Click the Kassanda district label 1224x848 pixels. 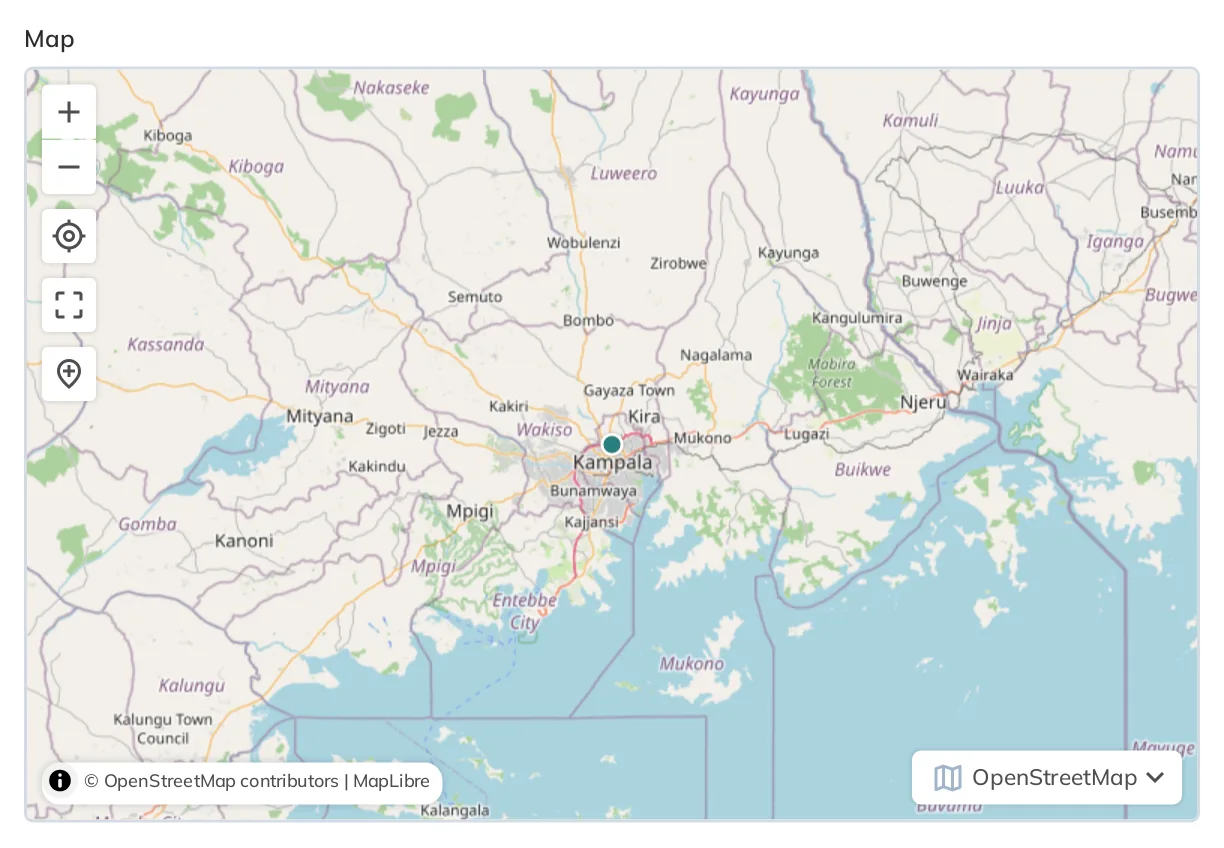(166, 345)
